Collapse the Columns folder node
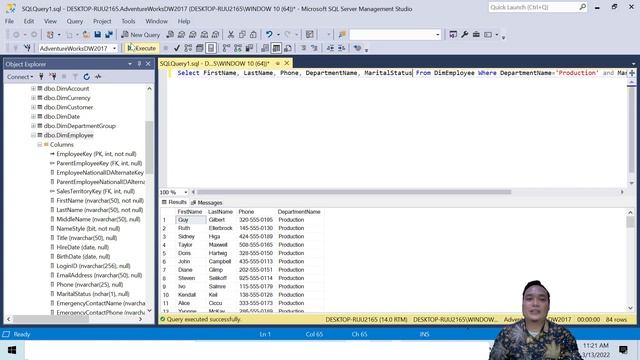The width and height of the screenshot is (640, 360). [x=40, y=144]
